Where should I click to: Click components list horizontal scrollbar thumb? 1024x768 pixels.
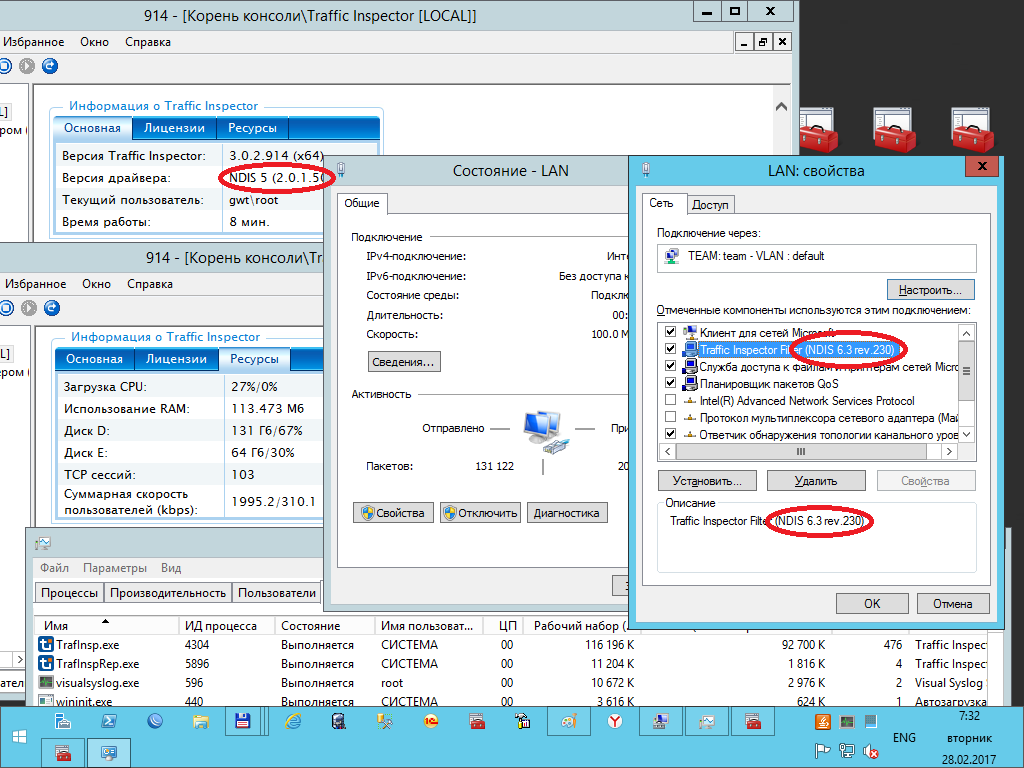[x=801, y=451]
